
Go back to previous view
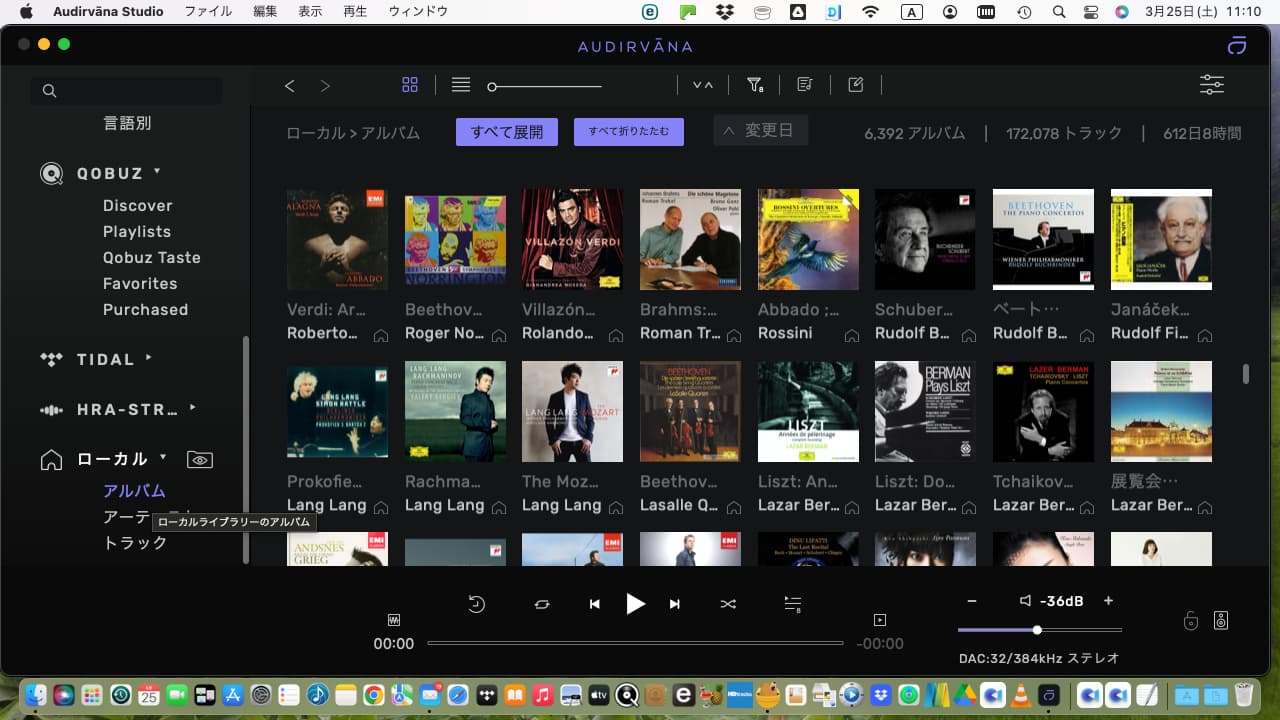290,86
